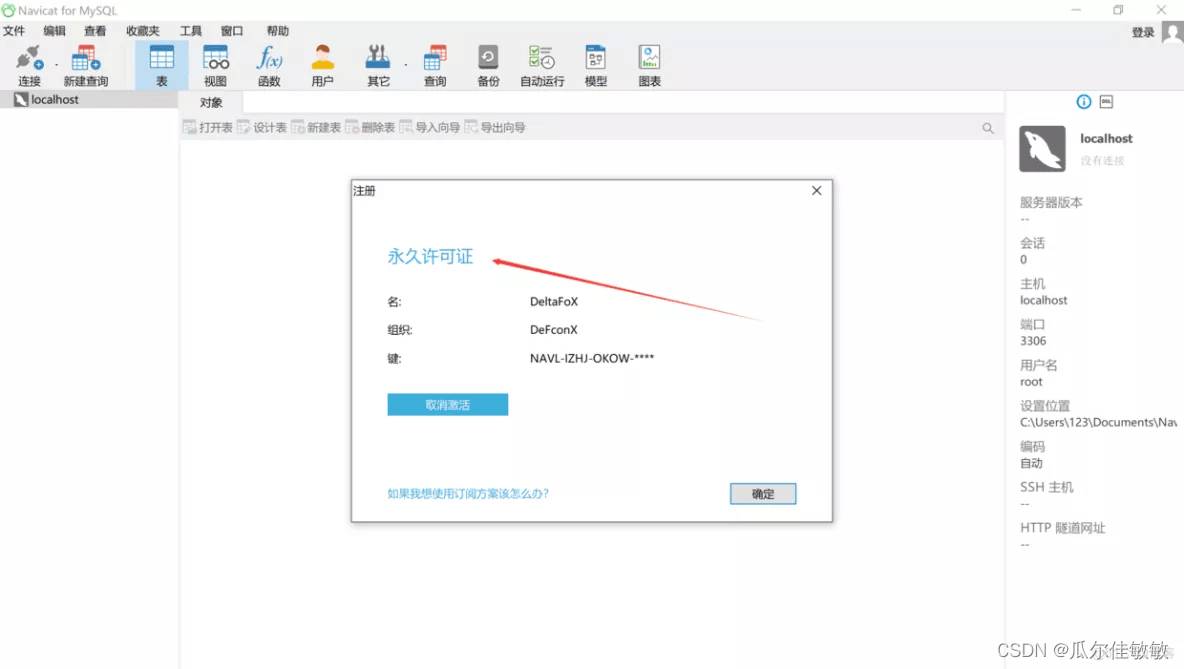
Task: Launch the 导入向导 import wizard
Action: pos(430,128)
